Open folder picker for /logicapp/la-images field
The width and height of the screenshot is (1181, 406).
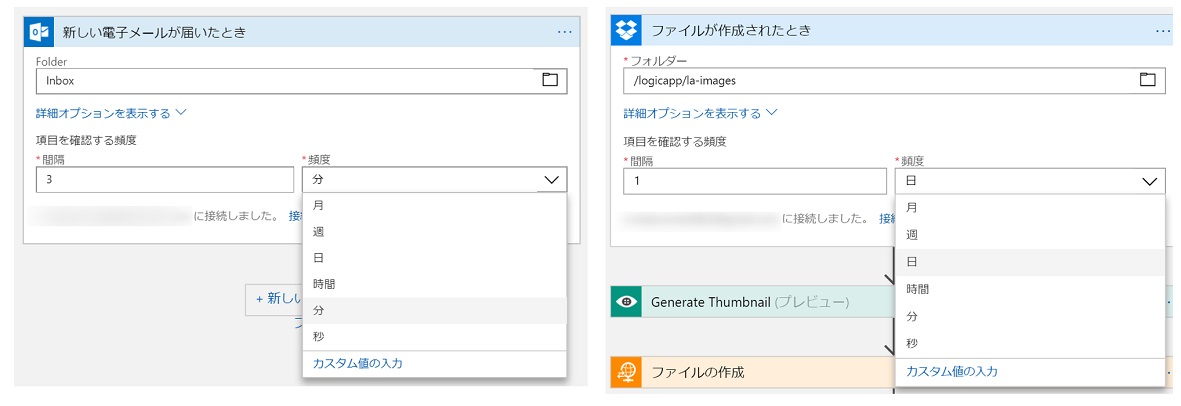tap(1147, 79)
